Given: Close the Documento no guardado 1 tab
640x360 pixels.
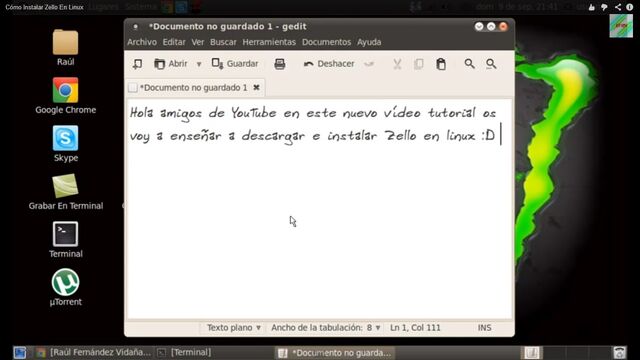Looking at the screenshot, I should coord(256,87).
